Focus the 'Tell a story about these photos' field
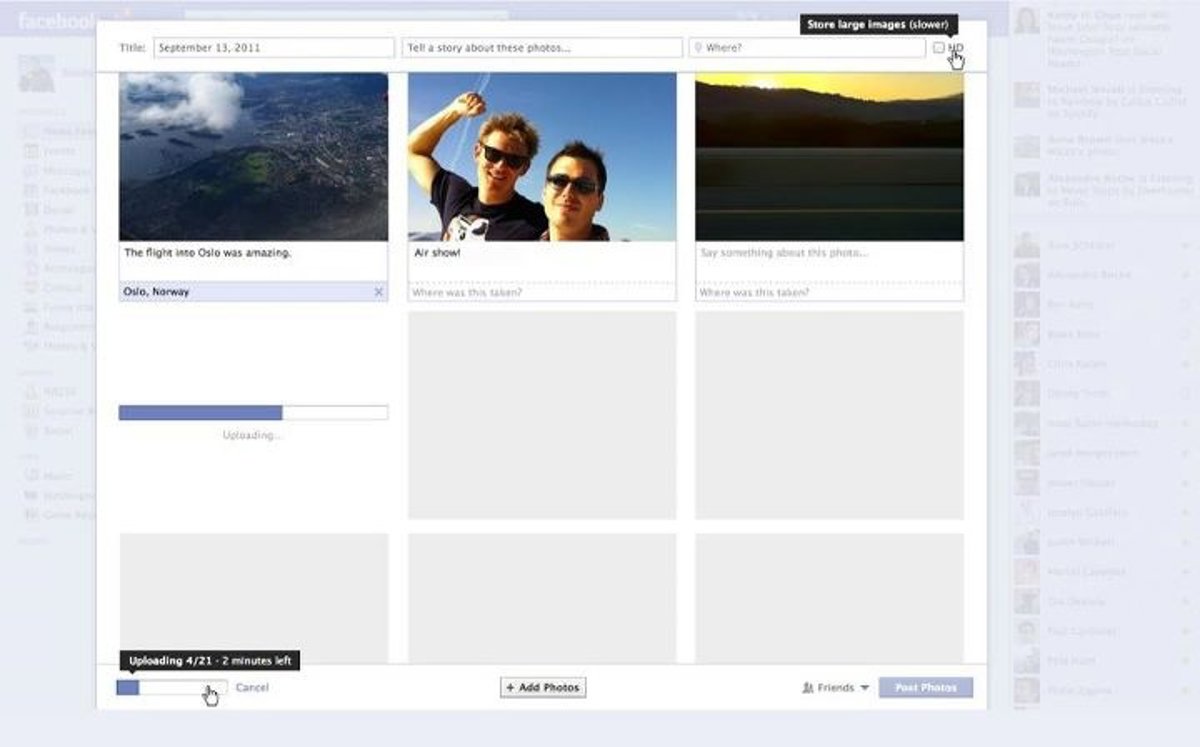 542,48
